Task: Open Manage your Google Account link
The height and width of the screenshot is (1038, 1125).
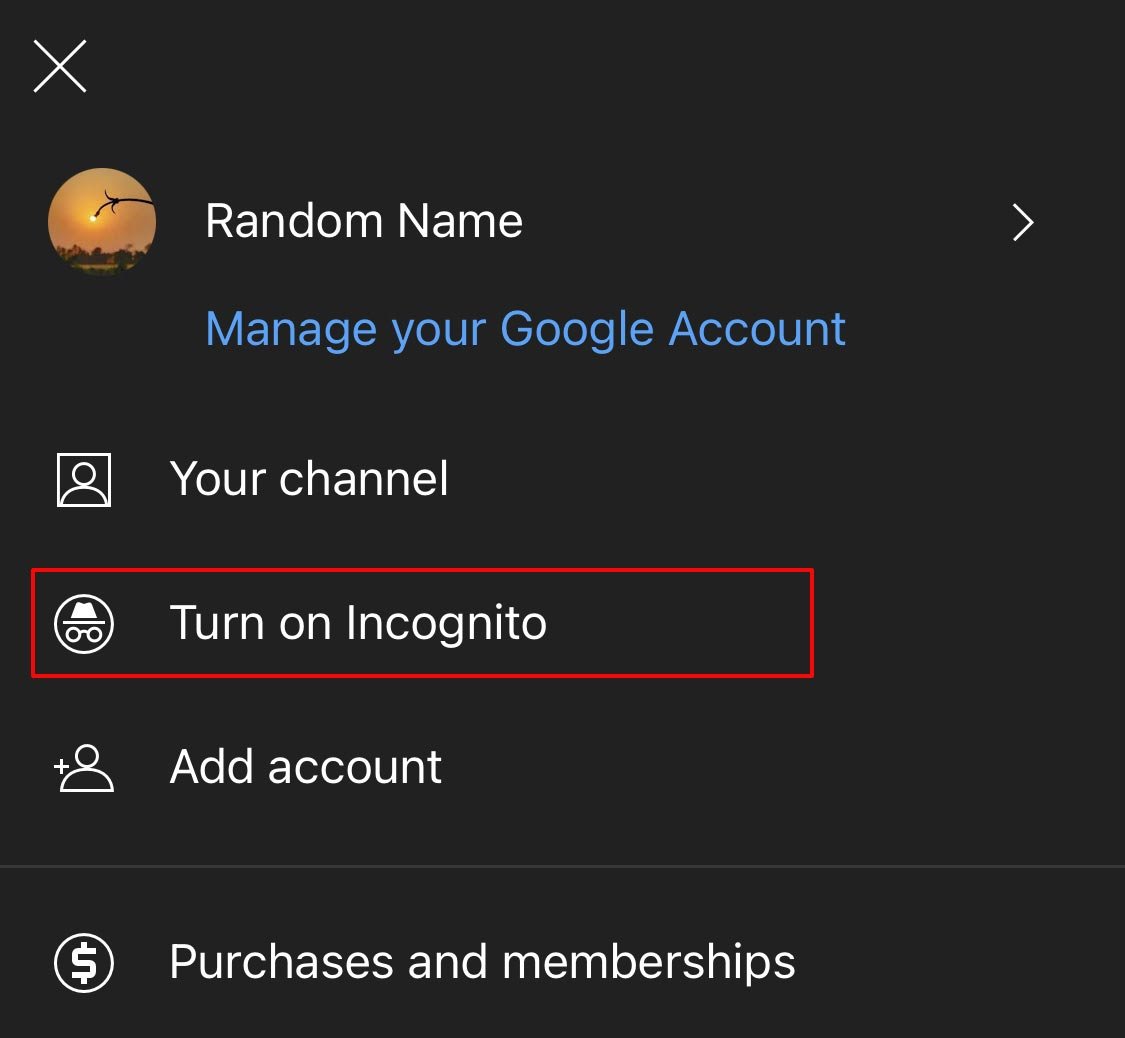Action: point(525,329)
